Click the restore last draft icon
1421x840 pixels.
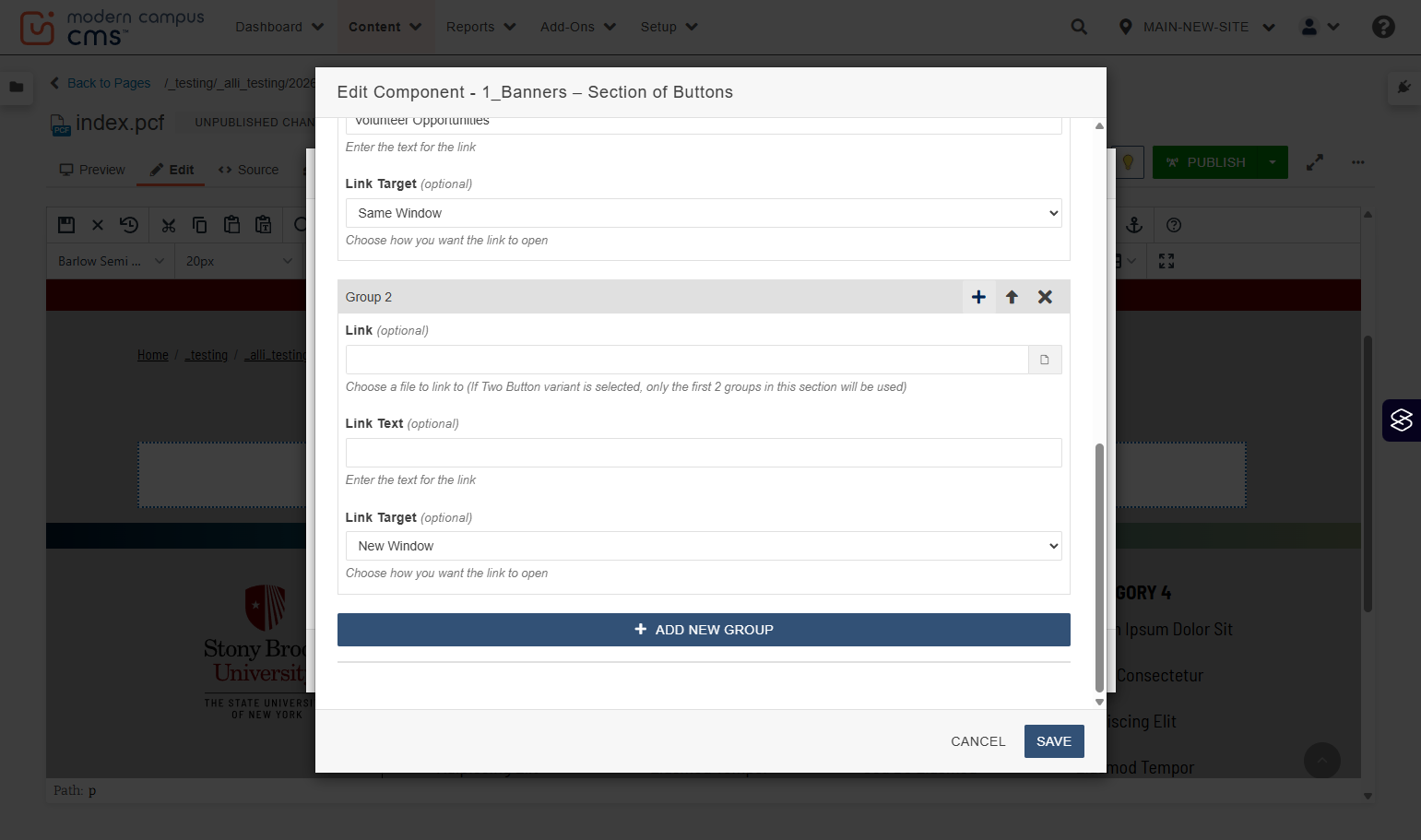tap(129, 225)
